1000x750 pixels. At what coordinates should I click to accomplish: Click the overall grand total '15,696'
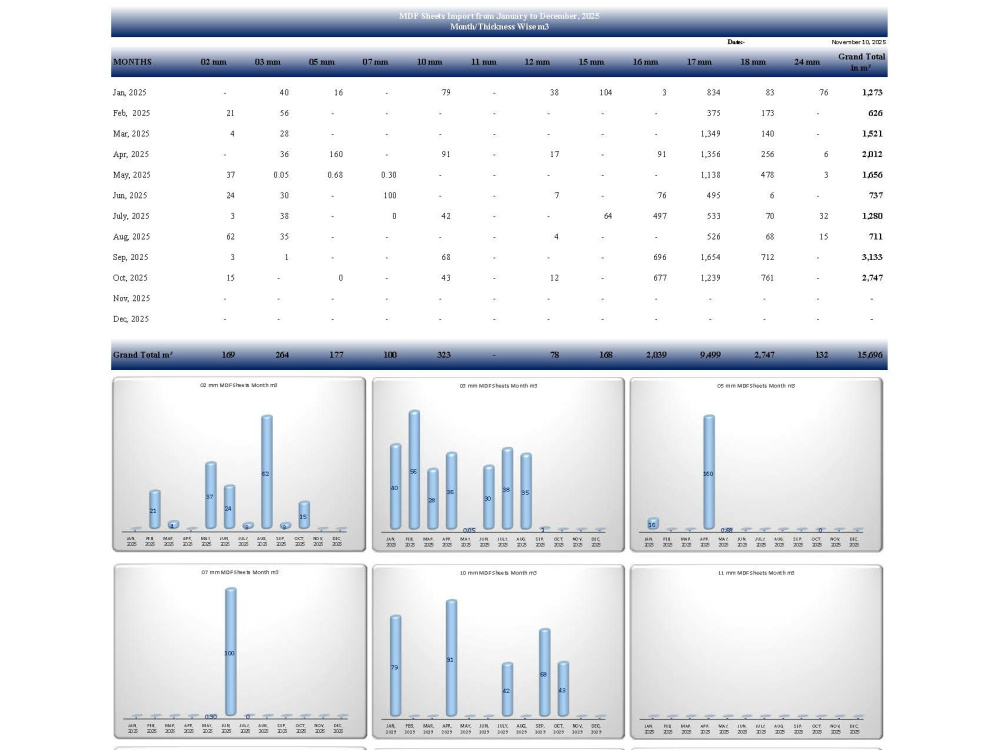(870, 355)
